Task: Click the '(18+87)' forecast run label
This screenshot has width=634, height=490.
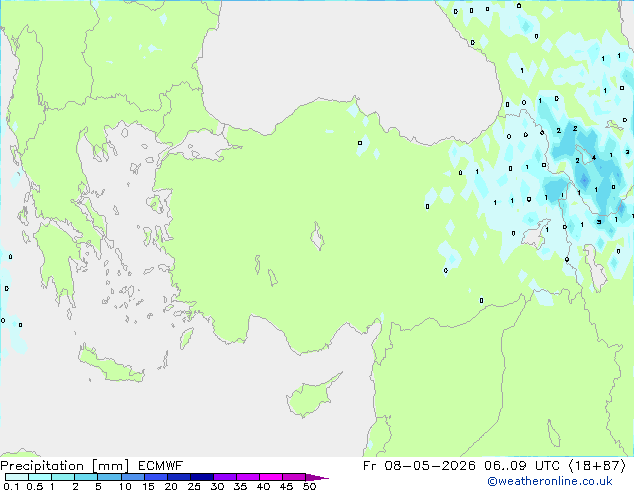Action: point(597,466)
